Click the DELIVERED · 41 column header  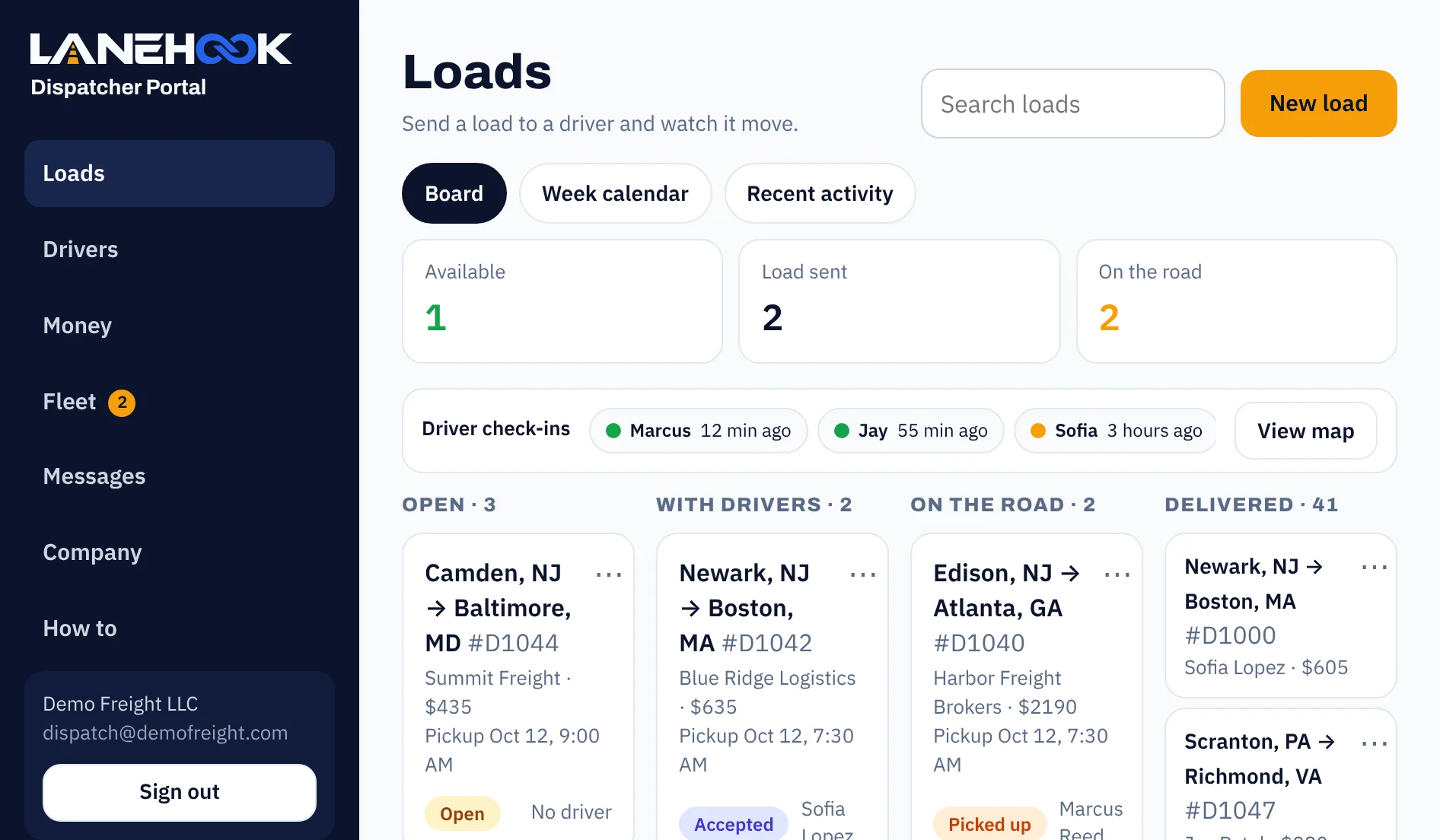click(1251, 504)
